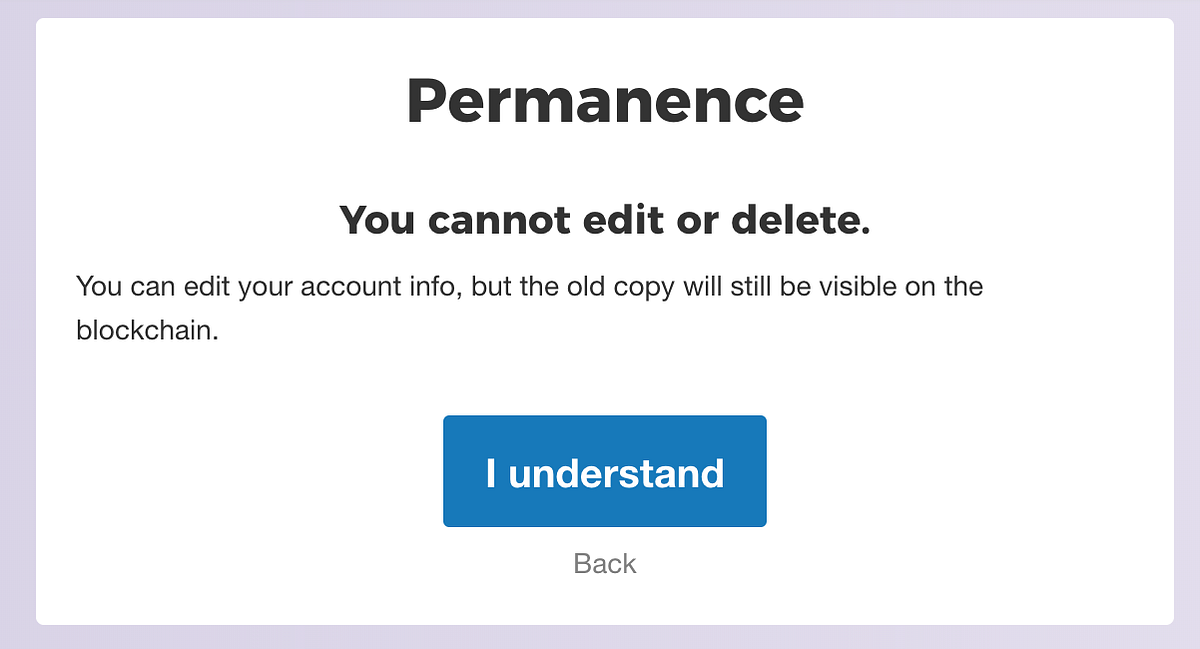Image resolution: width=1200 pixels, height=649 pixels.
Task: Click the word "blockchain" in the paragraph
Action: (x=146, y=330)
